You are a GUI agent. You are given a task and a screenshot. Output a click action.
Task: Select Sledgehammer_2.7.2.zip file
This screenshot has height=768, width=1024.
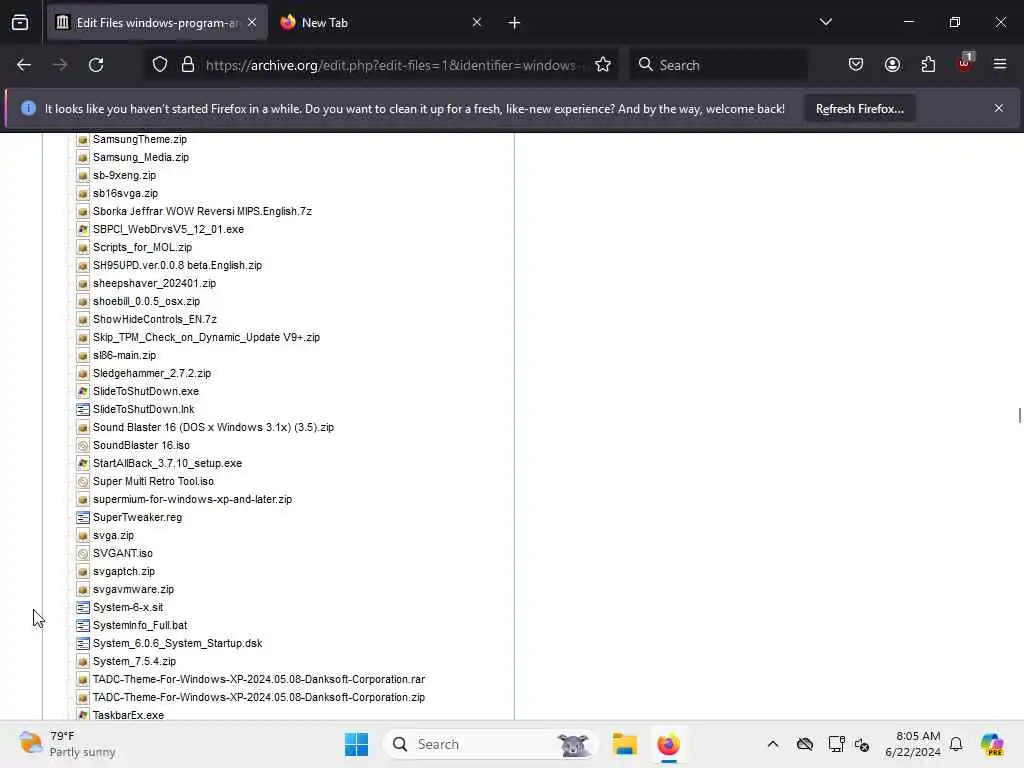pyautogui.click(x=152, y=374)
